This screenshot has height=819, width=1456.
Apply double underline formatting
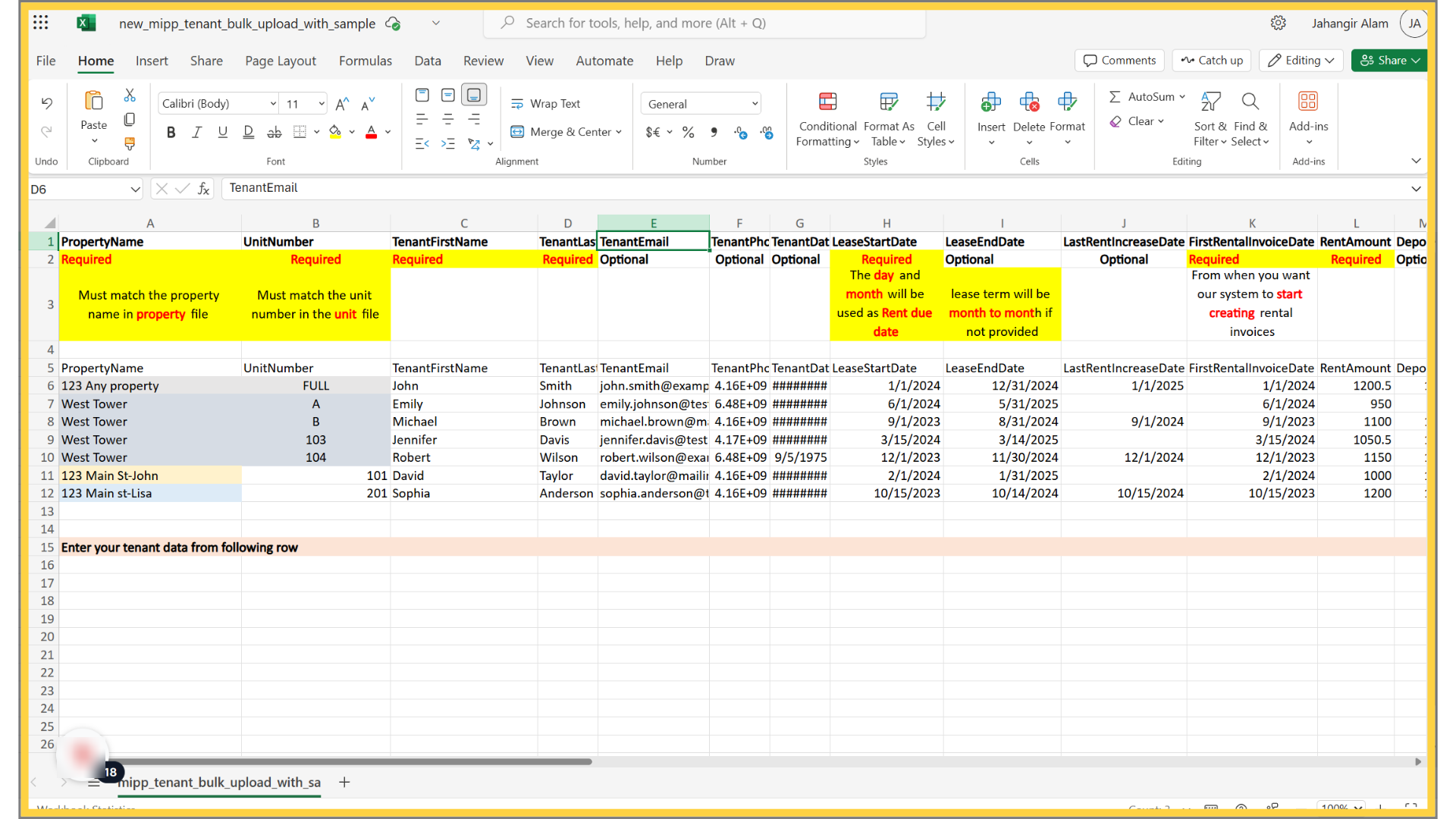coord(249,132)
